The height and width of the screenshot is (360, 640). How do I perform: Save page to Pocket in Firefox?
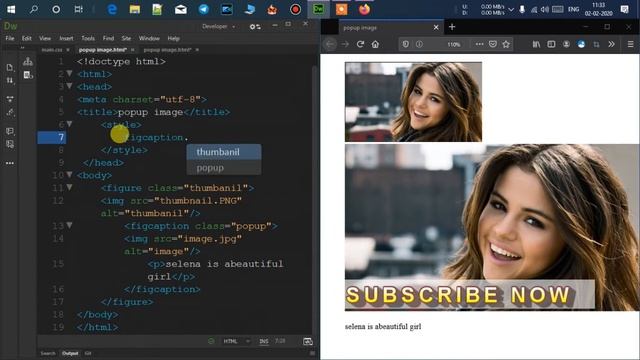tap(493, 44)
